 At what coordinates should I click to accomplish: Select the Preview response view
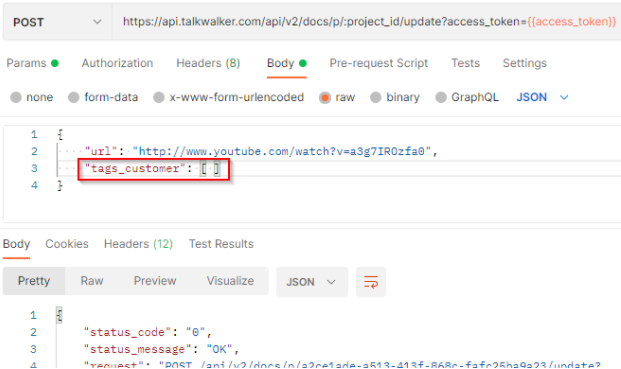pos(155,281)
